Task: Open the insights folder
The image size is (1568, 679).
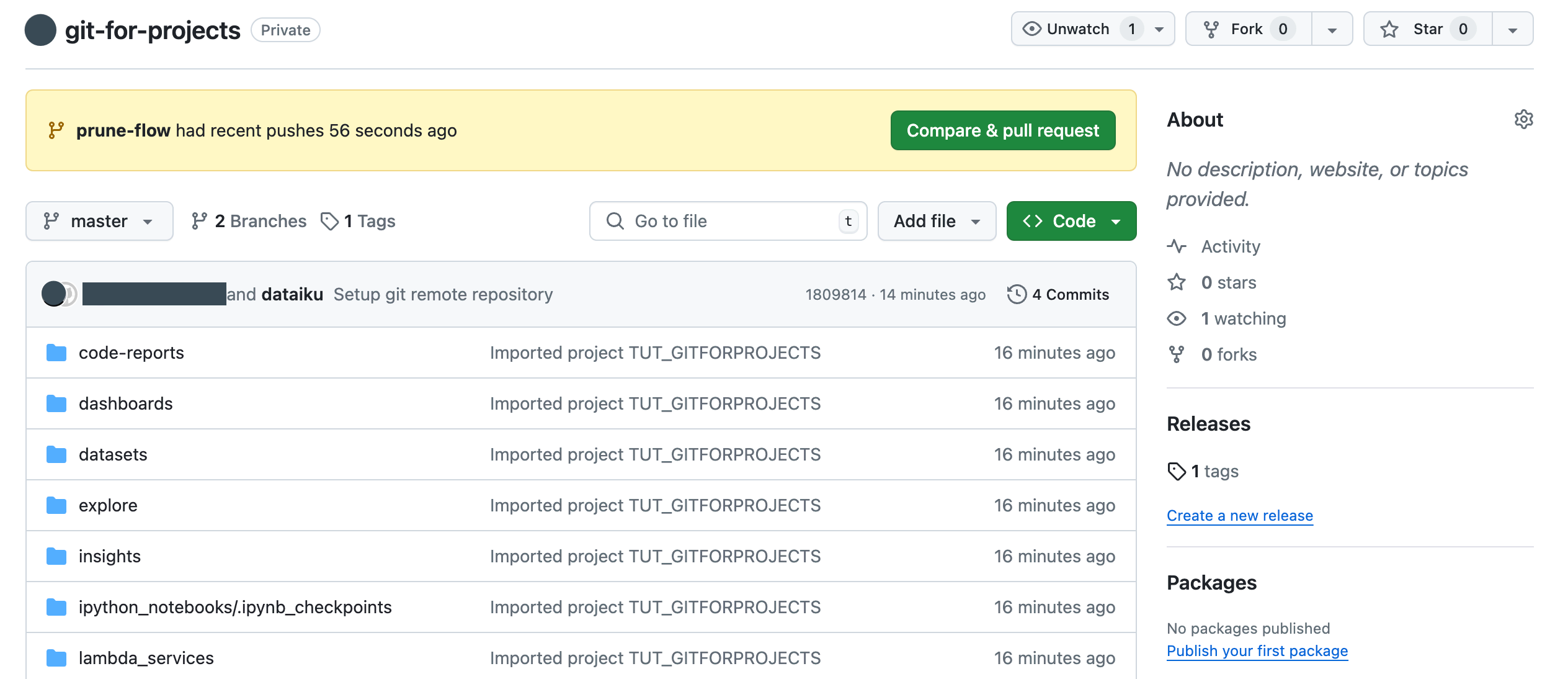Action: tap(110, 556)
